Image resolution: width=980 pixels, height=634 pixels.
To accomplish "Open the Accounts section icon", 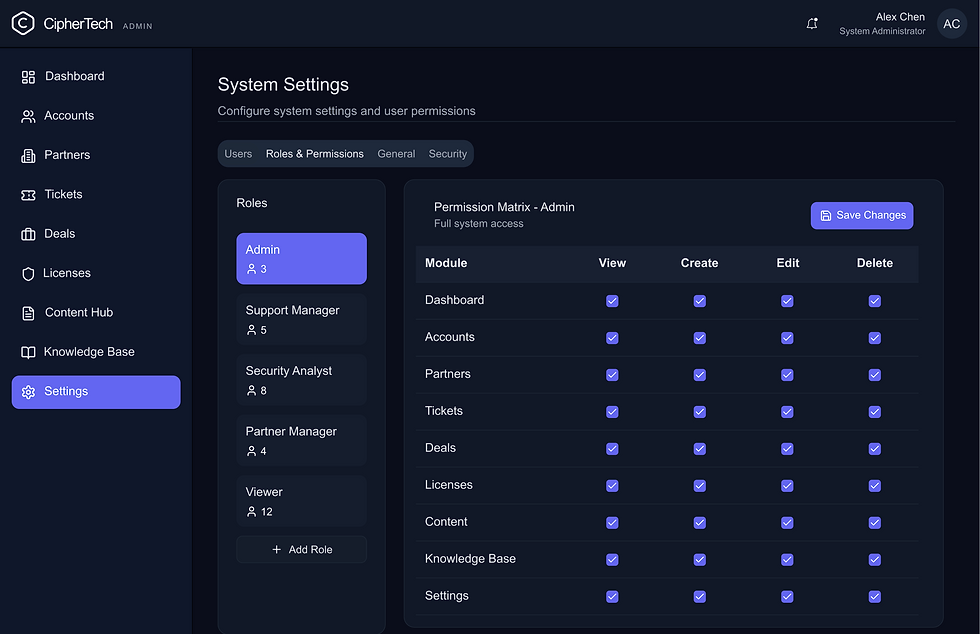I will click(28, 115).
